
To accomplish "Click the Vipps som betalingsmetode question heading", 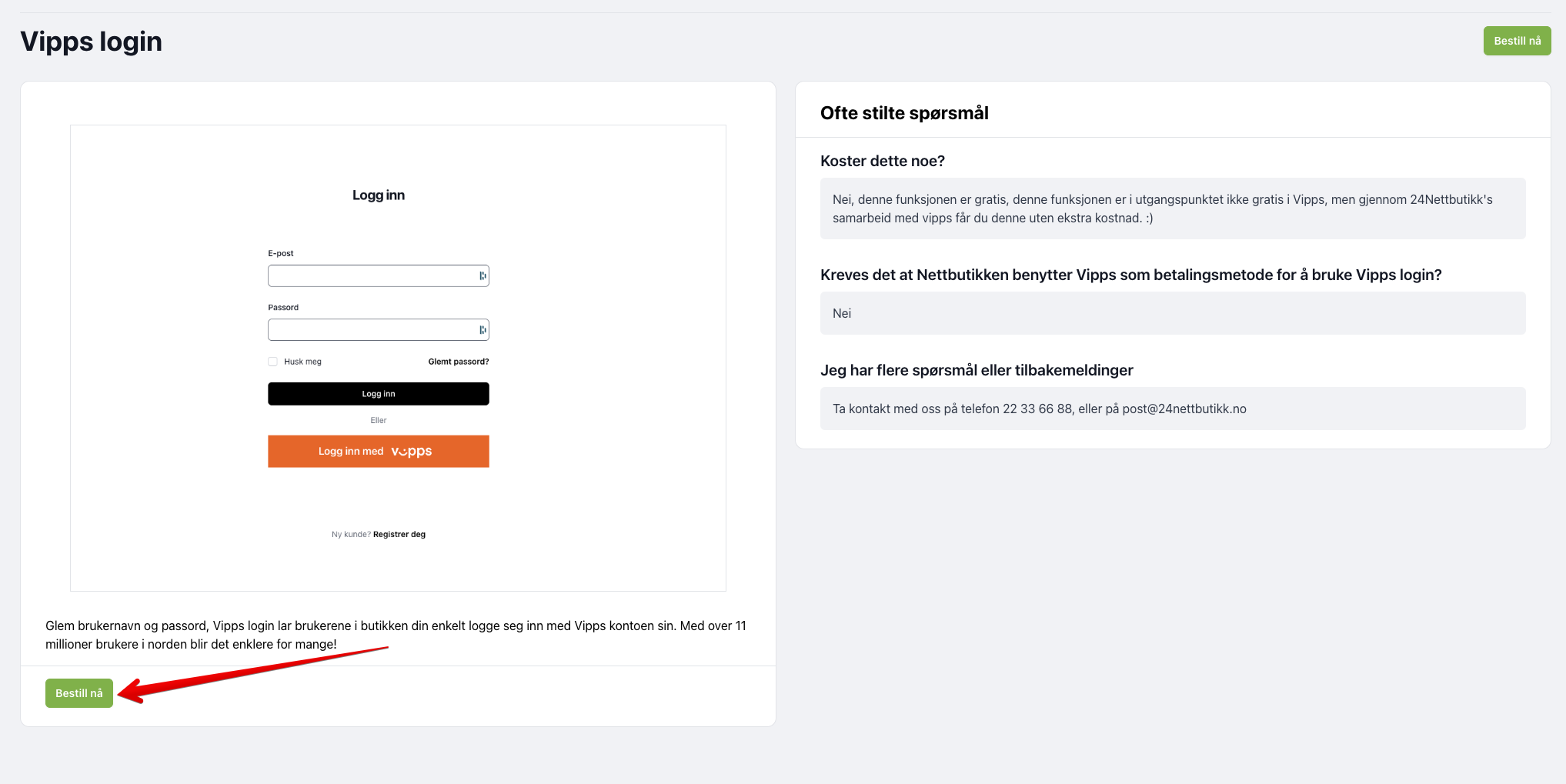I will tap(1131, 275).
